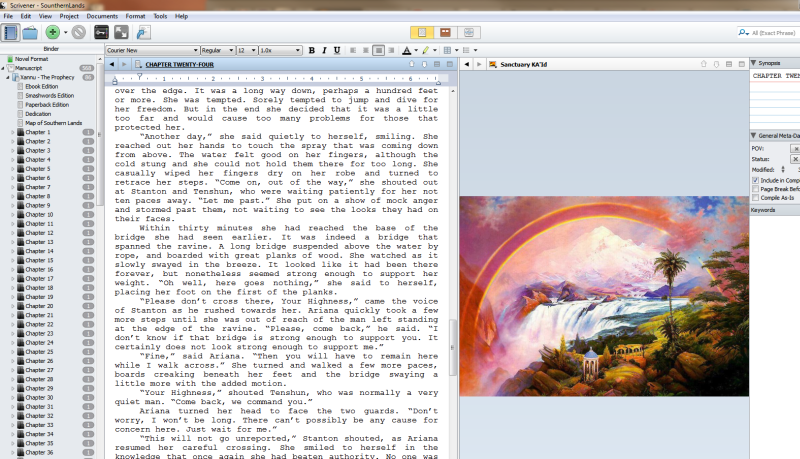Toggle the Binder panel icon in toolbar
This screenshot has height=459, width=800.
[10, 33]
